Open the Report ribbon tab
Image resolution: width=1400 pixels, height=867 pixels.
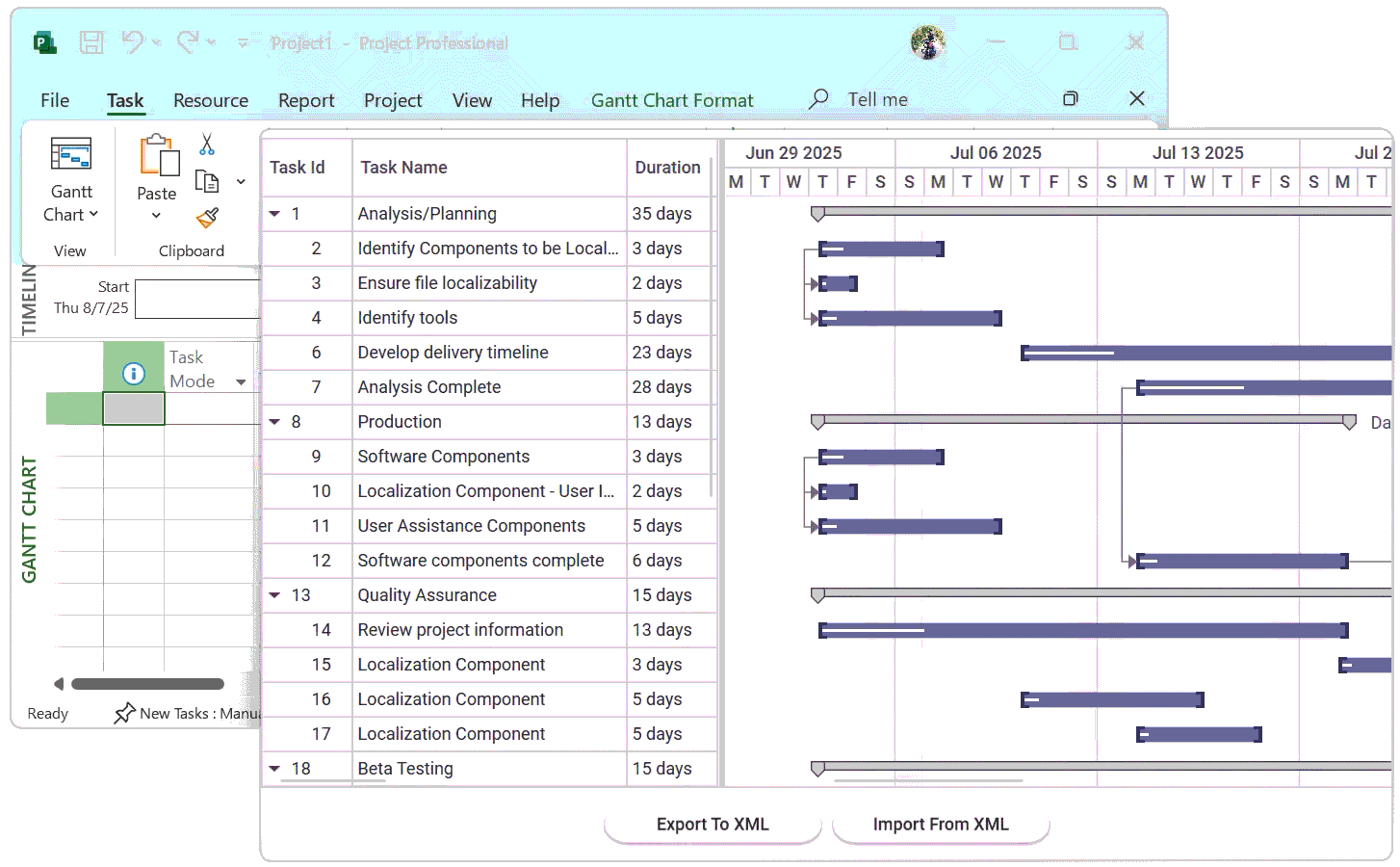pos(306,99)
